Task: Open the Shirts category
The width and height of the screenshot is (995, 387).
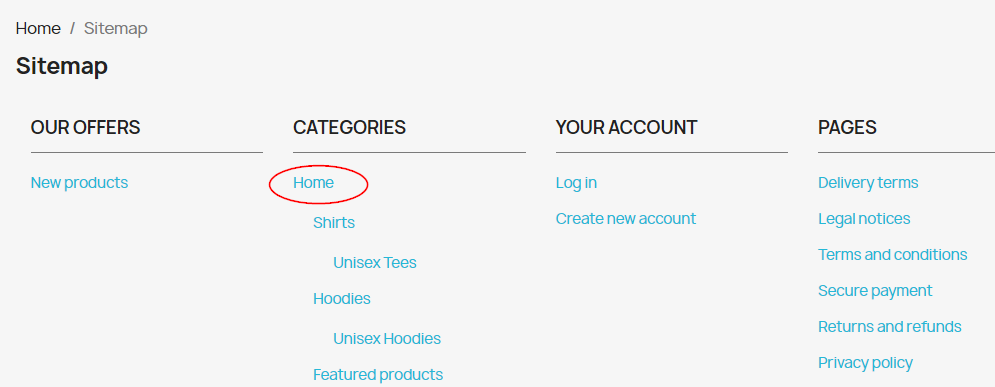Action: (334, 223)
